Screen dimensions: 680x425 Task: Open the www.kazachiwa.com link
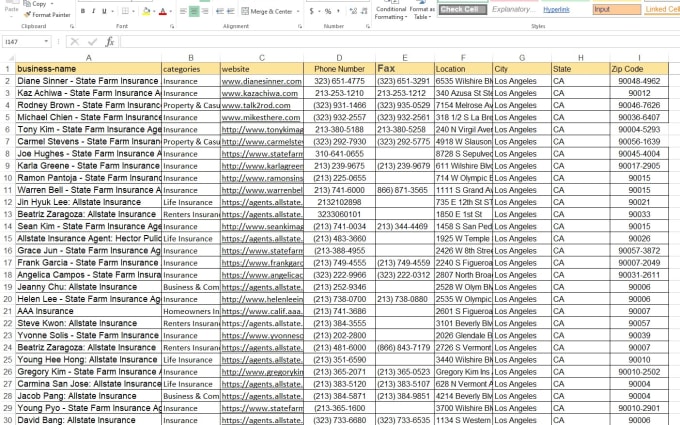point(260,93)
